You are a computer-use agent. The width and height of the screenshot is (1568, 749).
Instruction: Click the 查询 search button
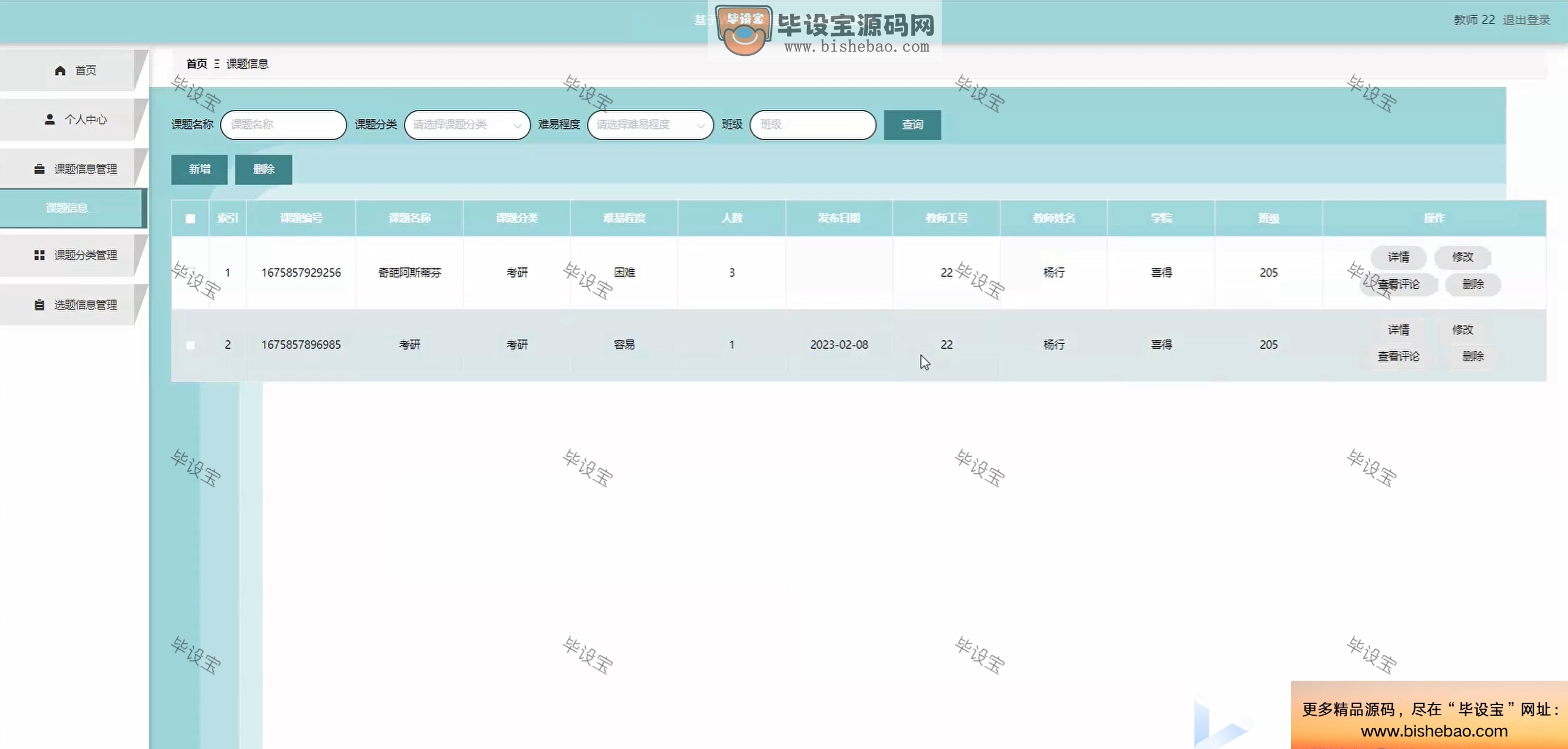tap(912, 125)
